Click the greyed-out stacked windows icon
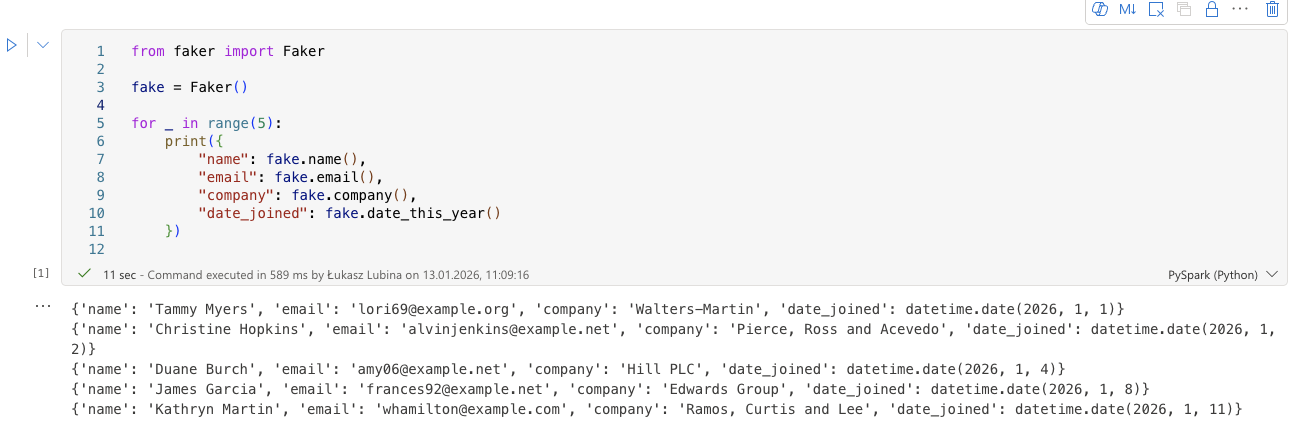 [x=1184, y=9]
